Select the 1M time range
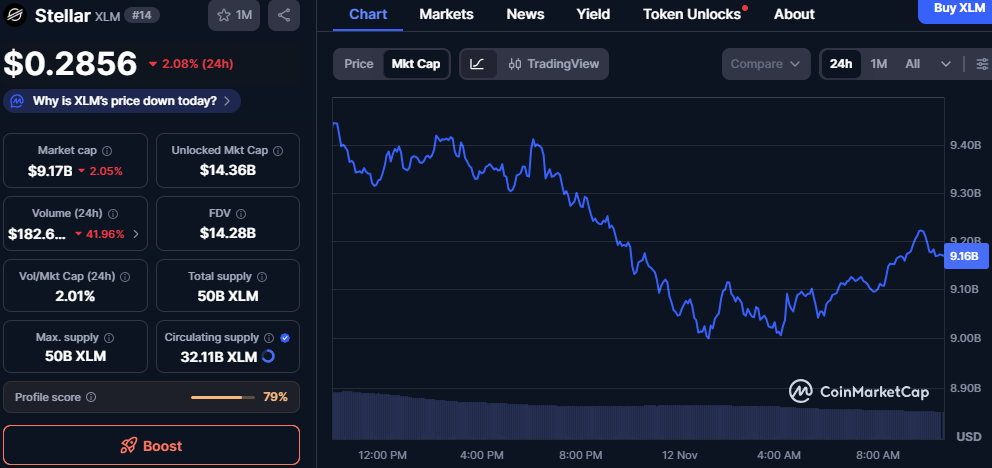 [x=879, y=64]
